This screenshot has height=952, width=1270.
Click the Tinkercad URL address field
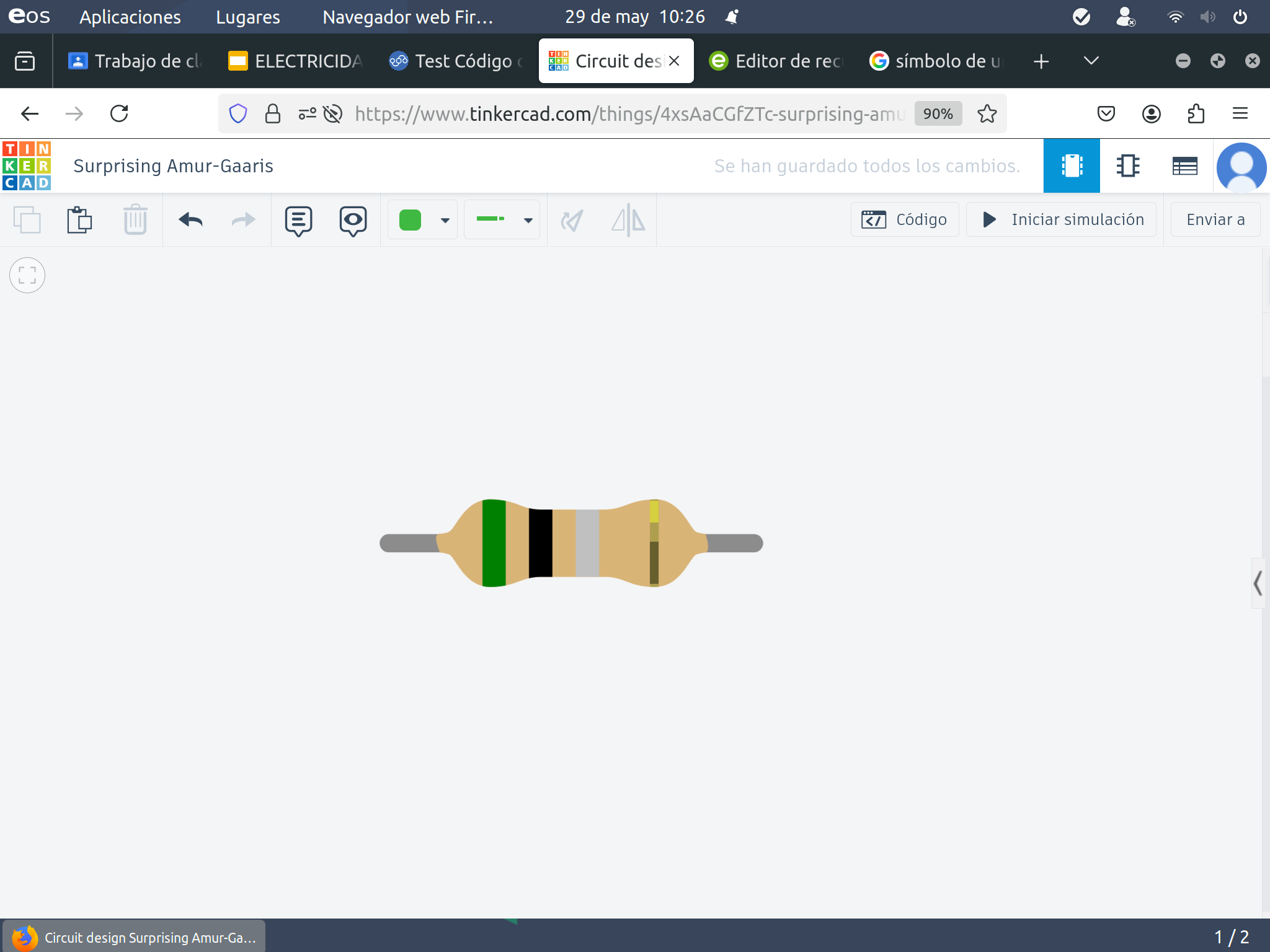[x=629, y=114]
